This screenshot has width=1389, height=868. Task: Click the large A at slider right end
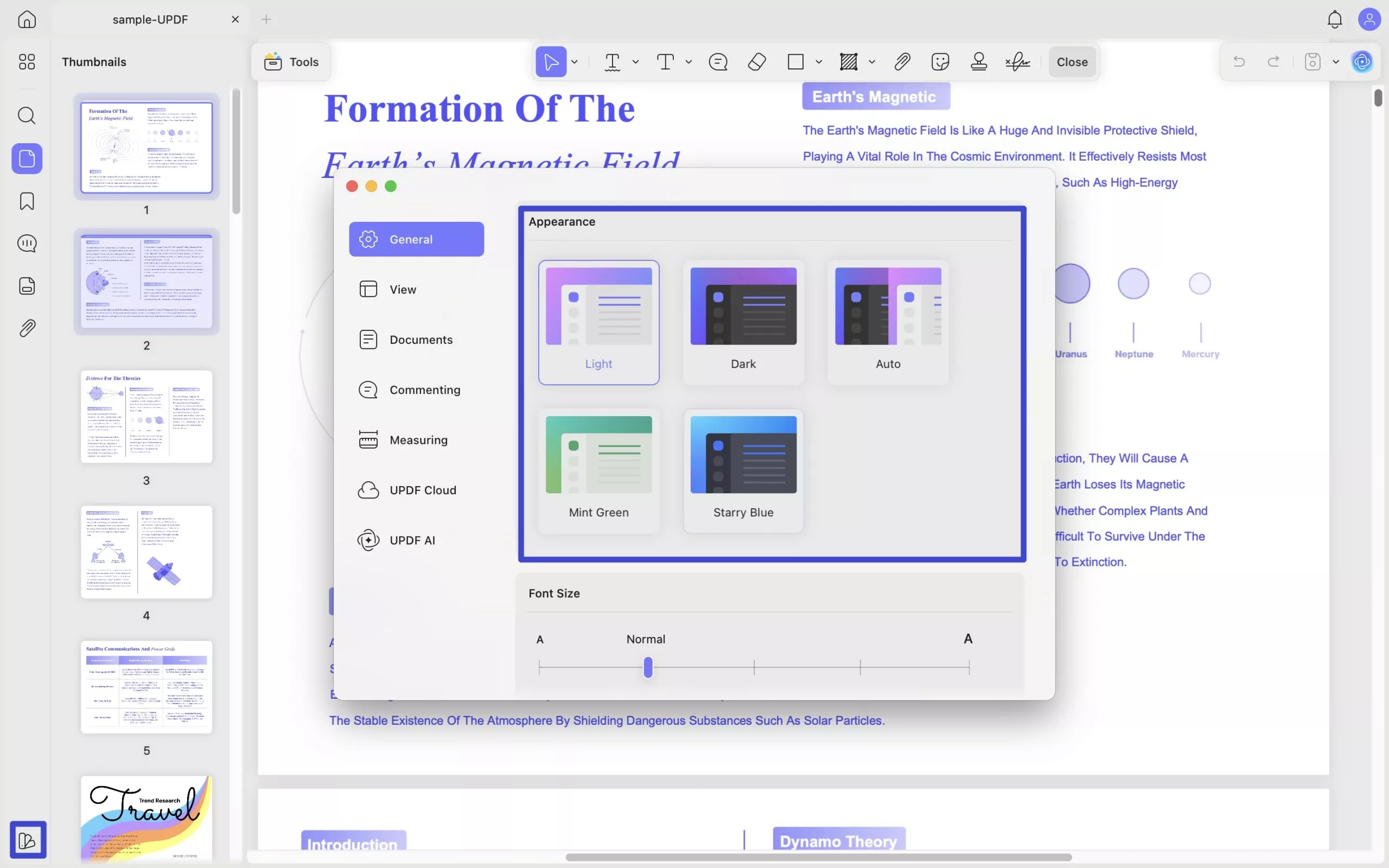968,639
